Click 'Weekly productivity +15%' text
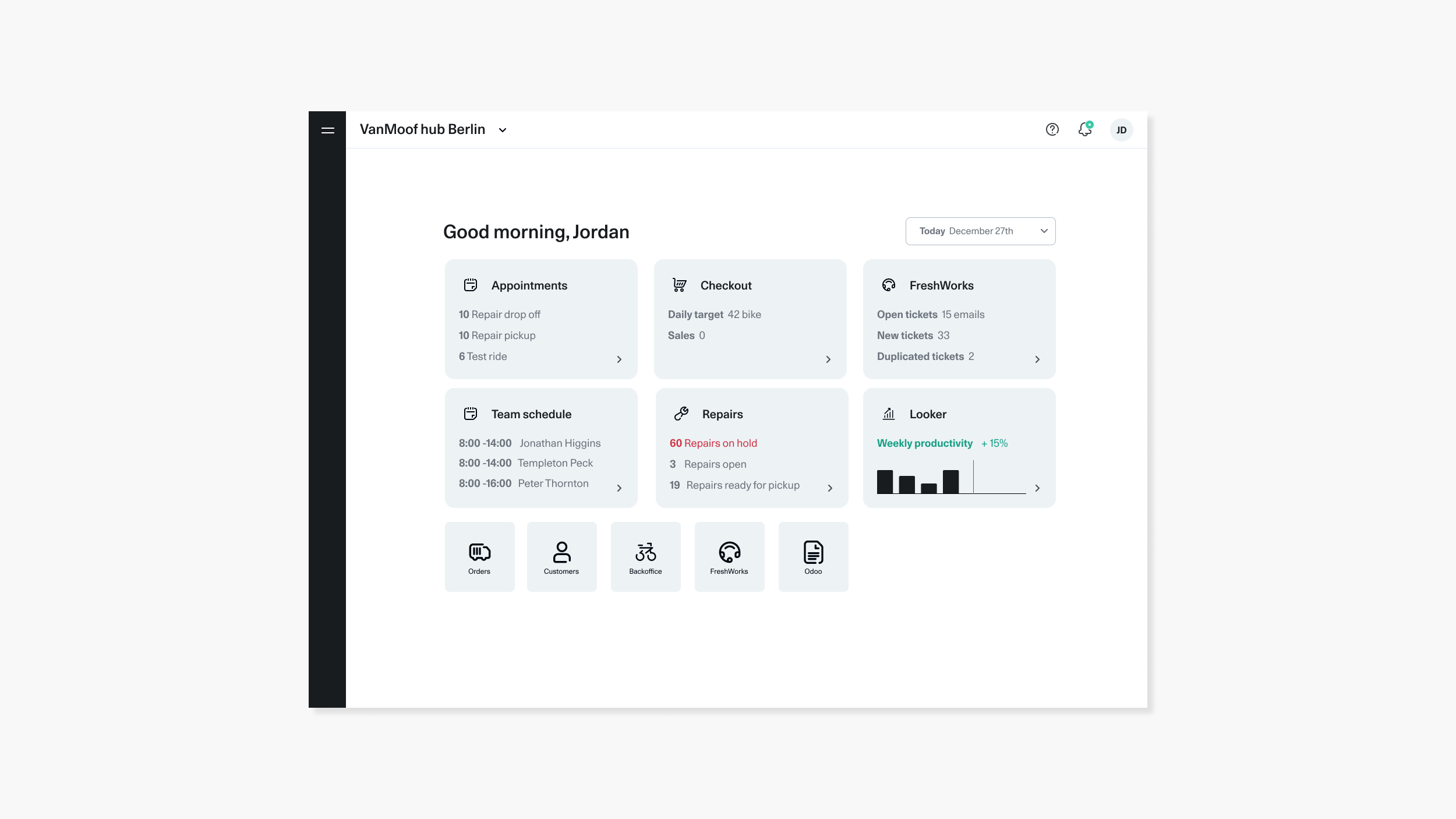Viewport: 1456px width, 819px height. point(942,443)
